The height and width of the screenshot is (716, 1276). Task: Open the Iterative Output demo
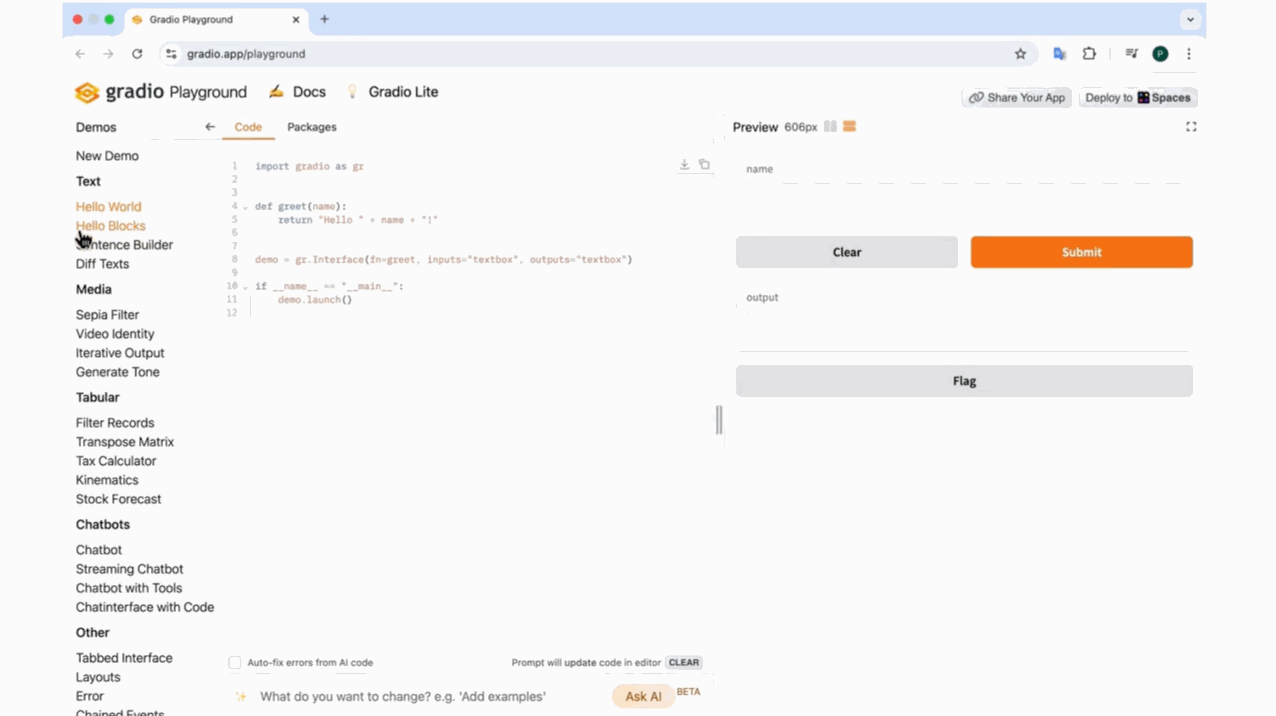(120, 353)
